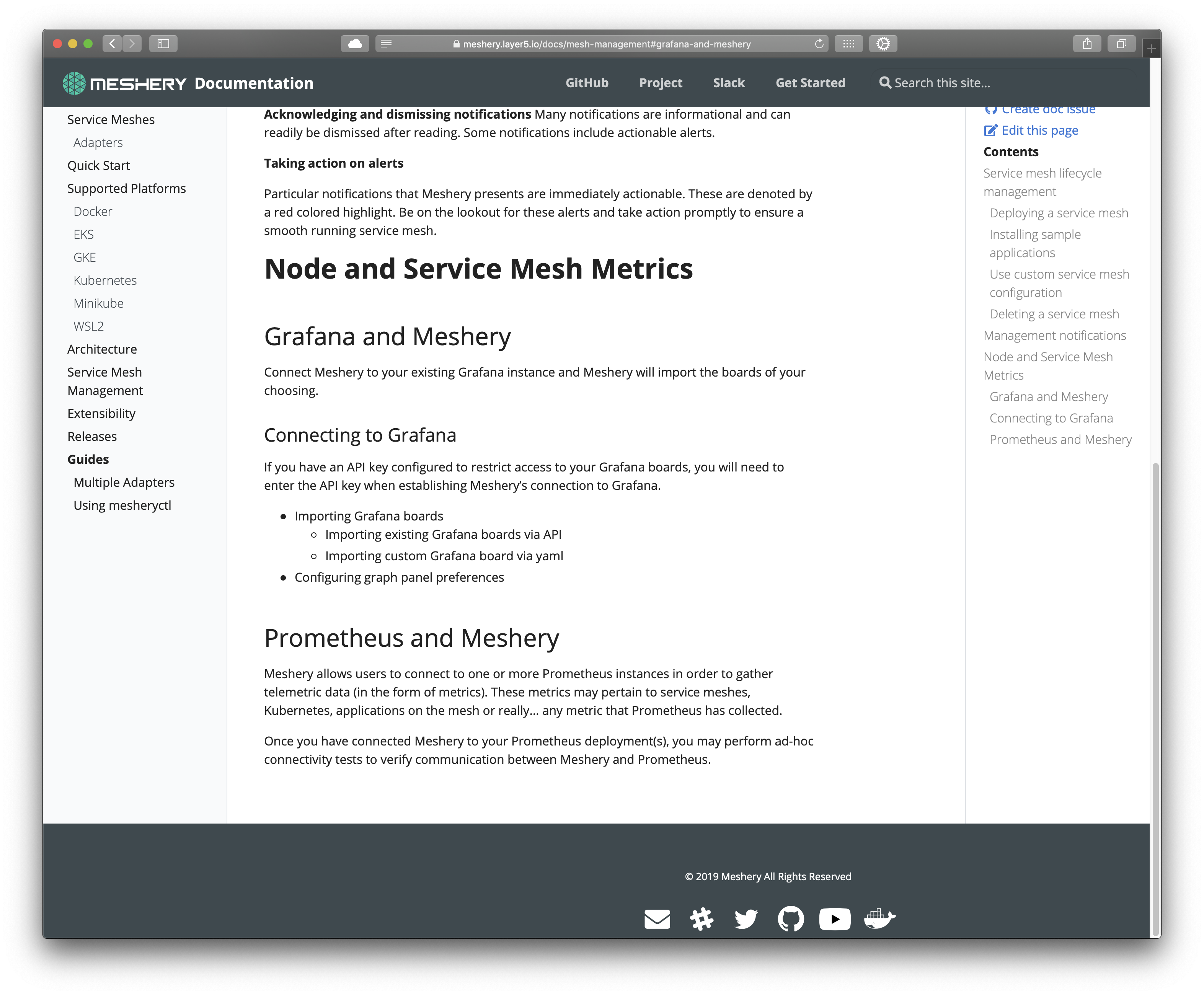Jump to Deleting a service mesh

1054,313
